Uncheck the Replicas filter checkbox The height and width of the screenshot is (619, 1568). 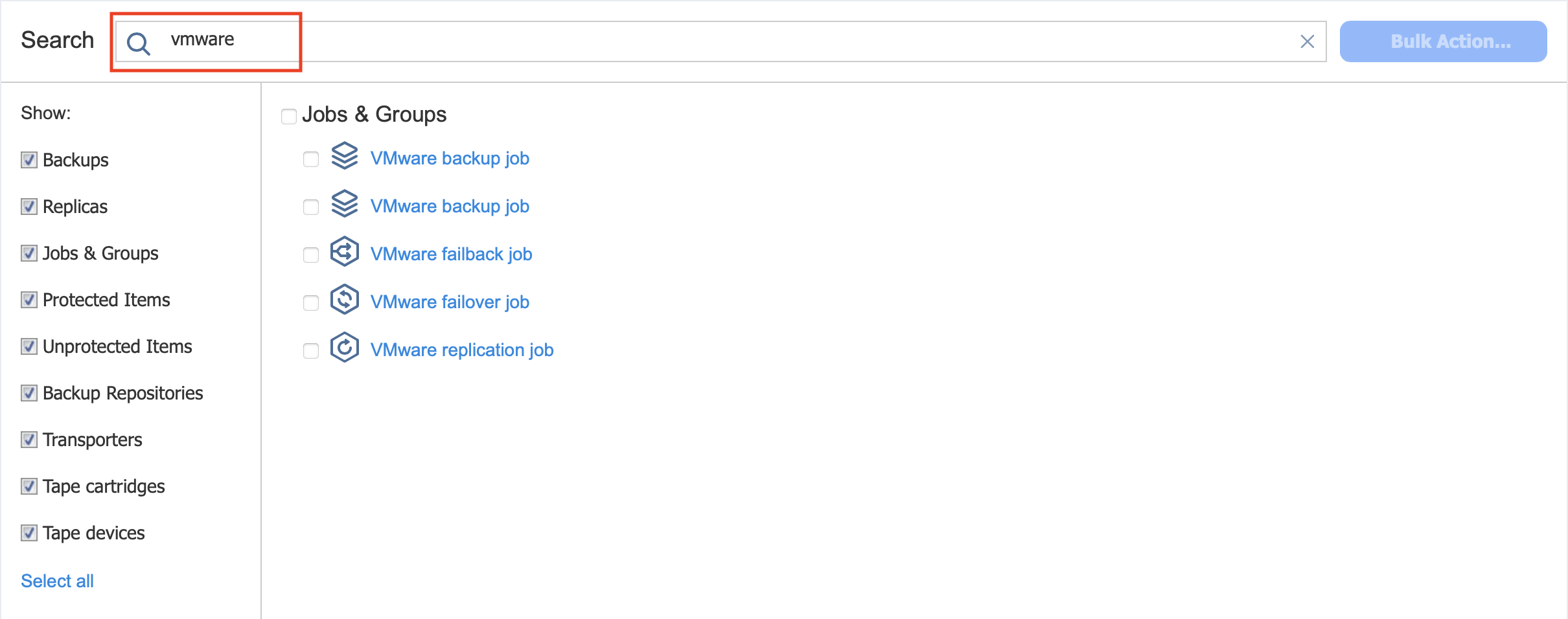[x=29, y=207]
